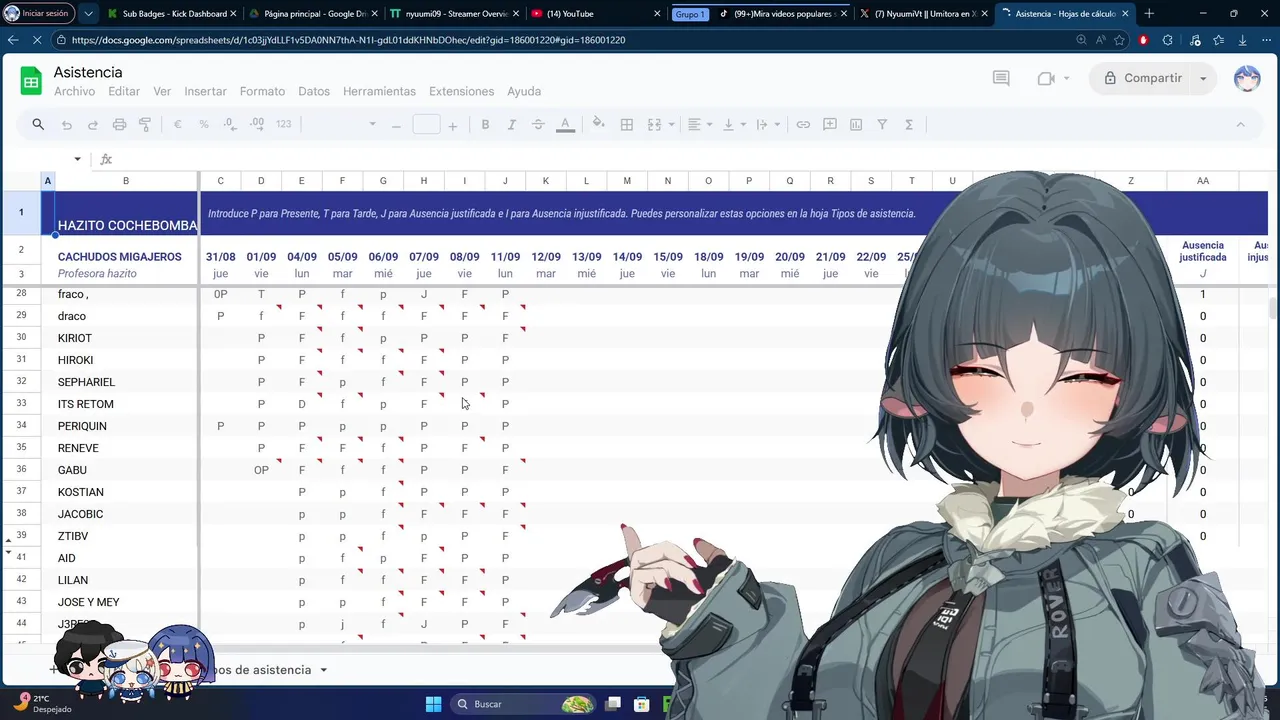Apply currency format with euro icon

[x=177, y=125]
